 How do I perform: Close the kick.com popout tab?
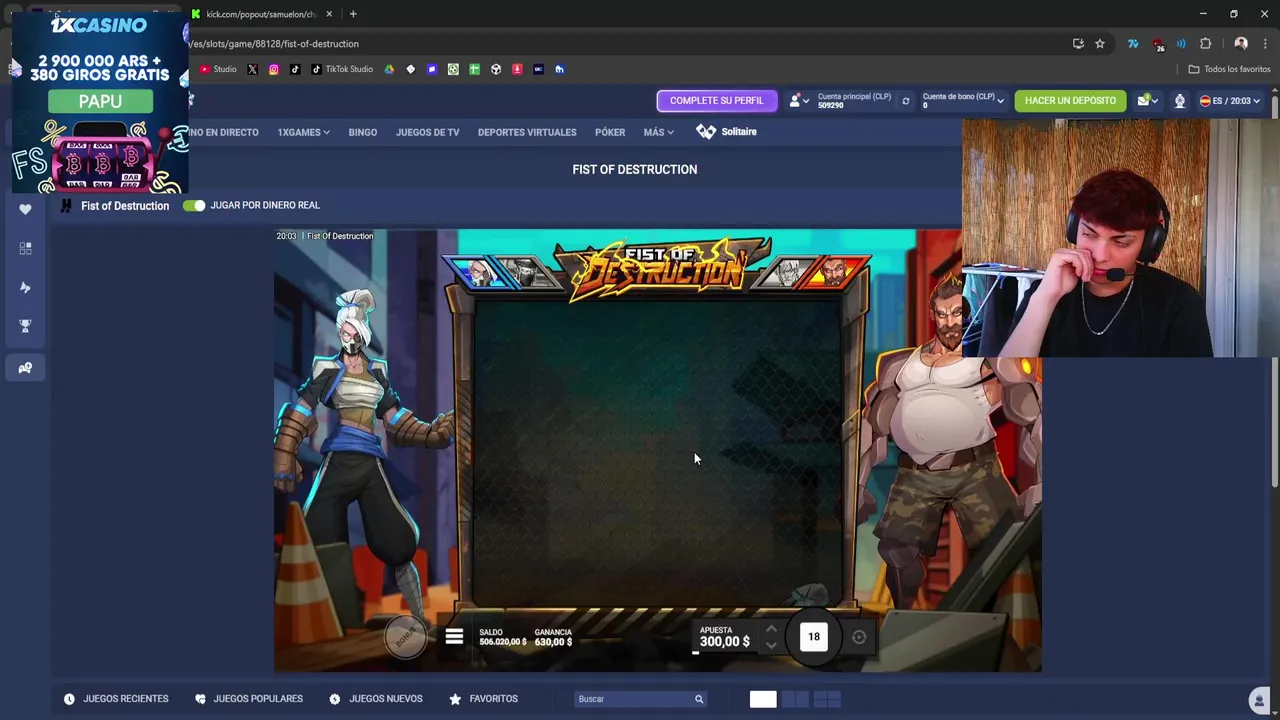click(329, 14)
